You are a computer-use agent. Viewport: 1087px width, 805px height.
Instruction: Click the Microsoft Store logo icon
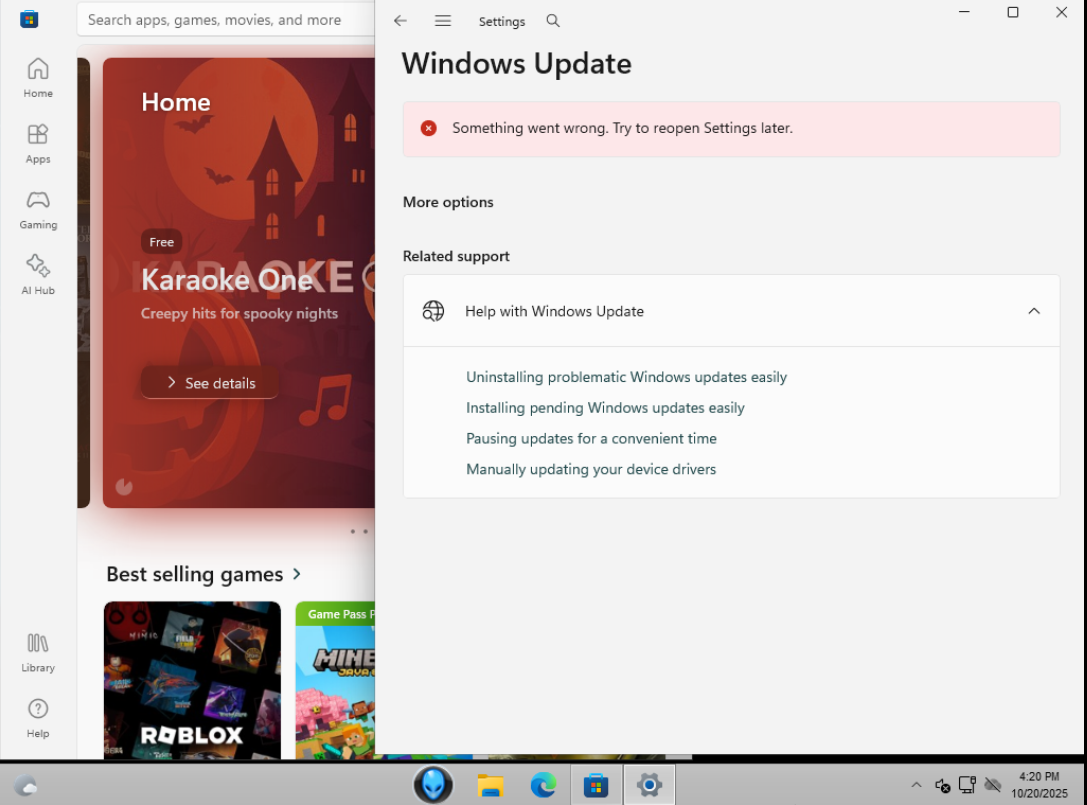coord(29,19)
